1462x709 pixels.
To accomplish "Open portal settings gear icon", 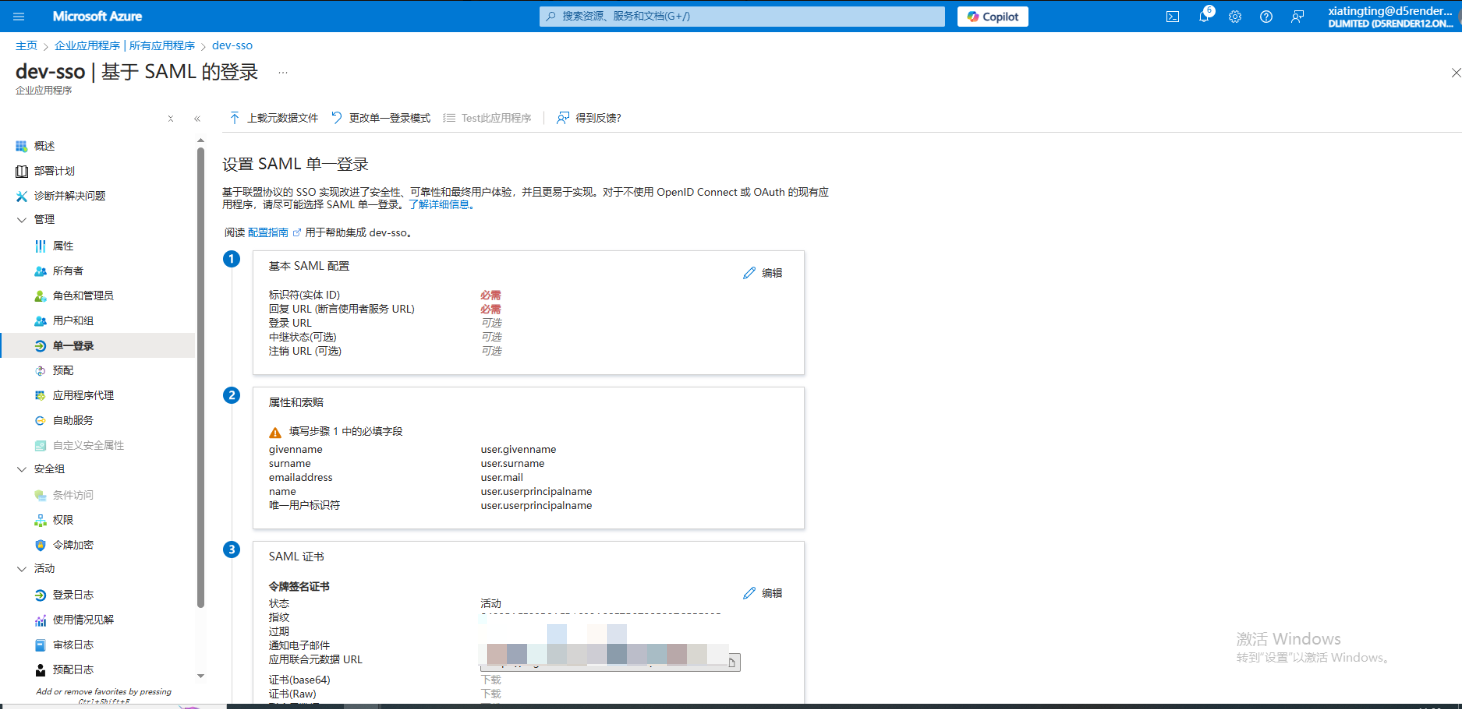I will pos(1235,16).
